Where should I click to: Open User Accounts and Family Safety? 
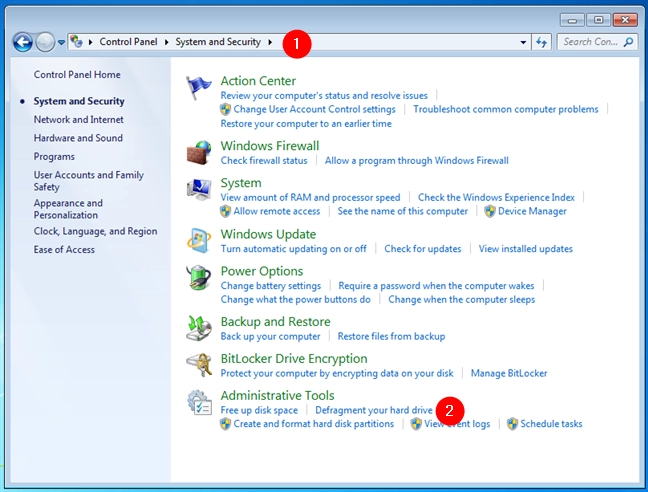click(x=89, y=181)
